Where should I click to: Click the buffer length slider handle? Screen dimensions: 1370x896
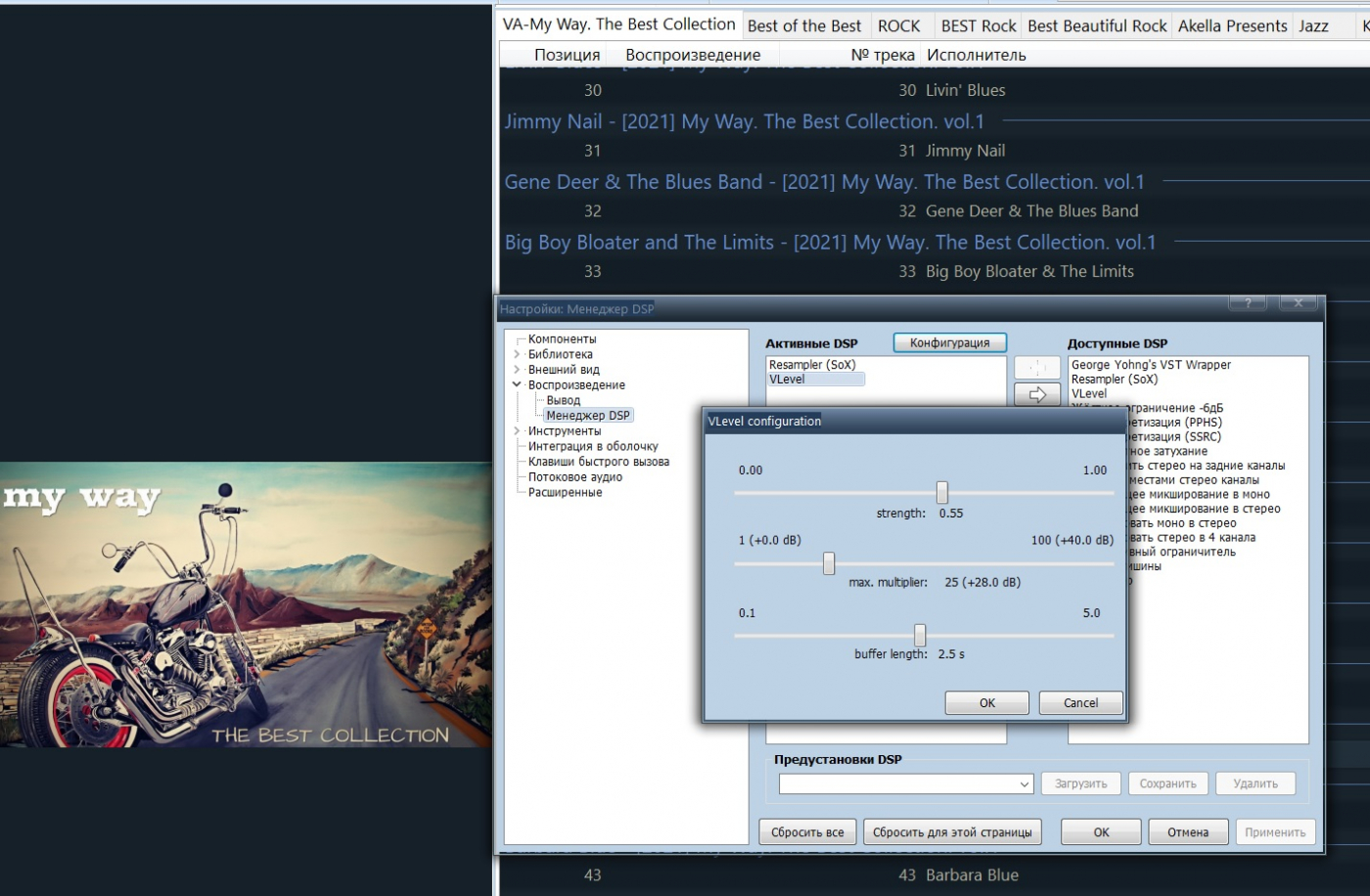pyautogui.click(x=919, y=635)
